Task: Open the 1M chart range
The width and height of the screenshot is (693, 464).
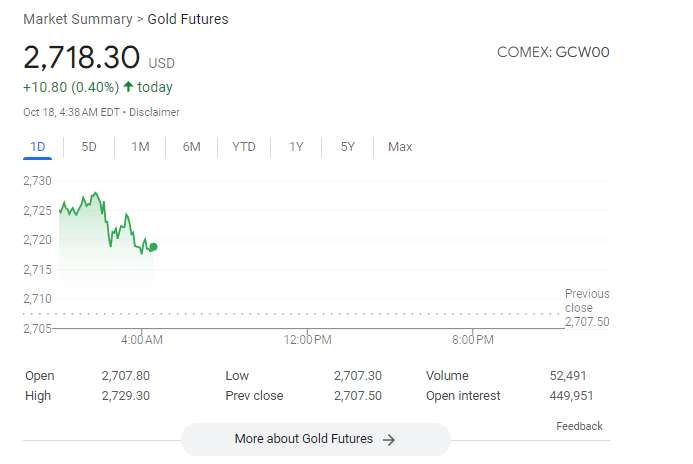Action: 140,147
